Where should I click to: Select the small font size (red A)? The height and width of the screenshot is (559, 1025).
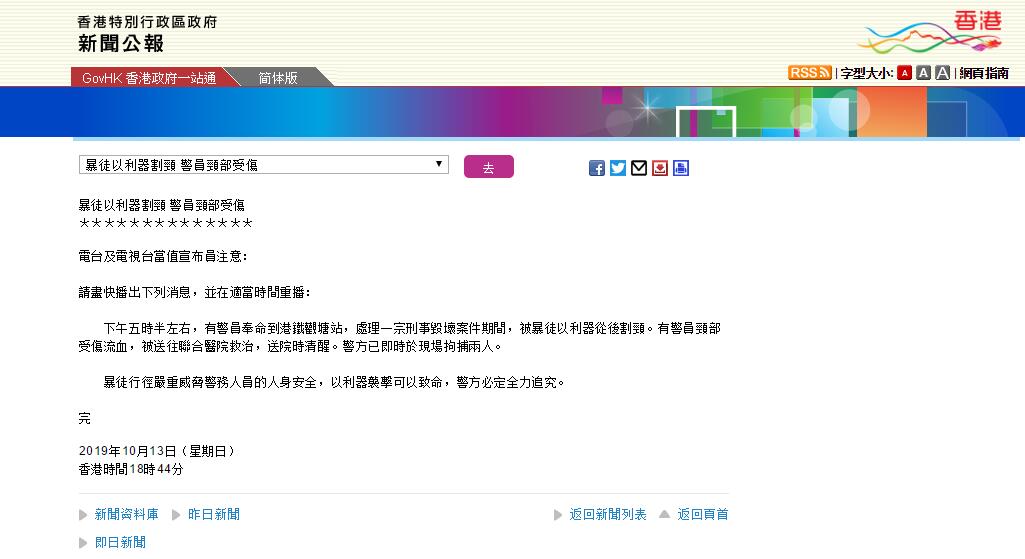point(904,73)
